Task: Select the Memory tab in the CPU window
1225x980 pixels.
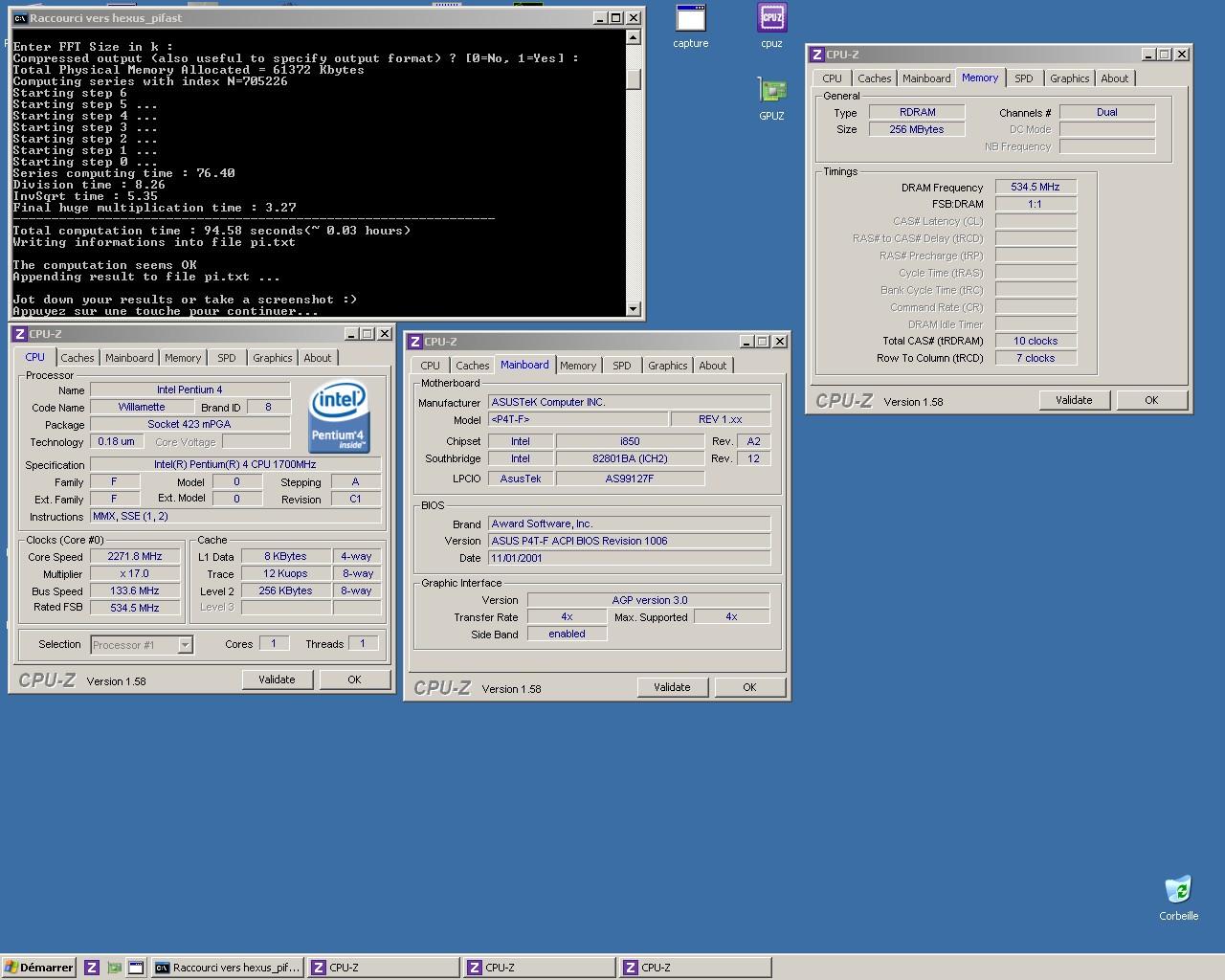Action: [x=183, y=358]
